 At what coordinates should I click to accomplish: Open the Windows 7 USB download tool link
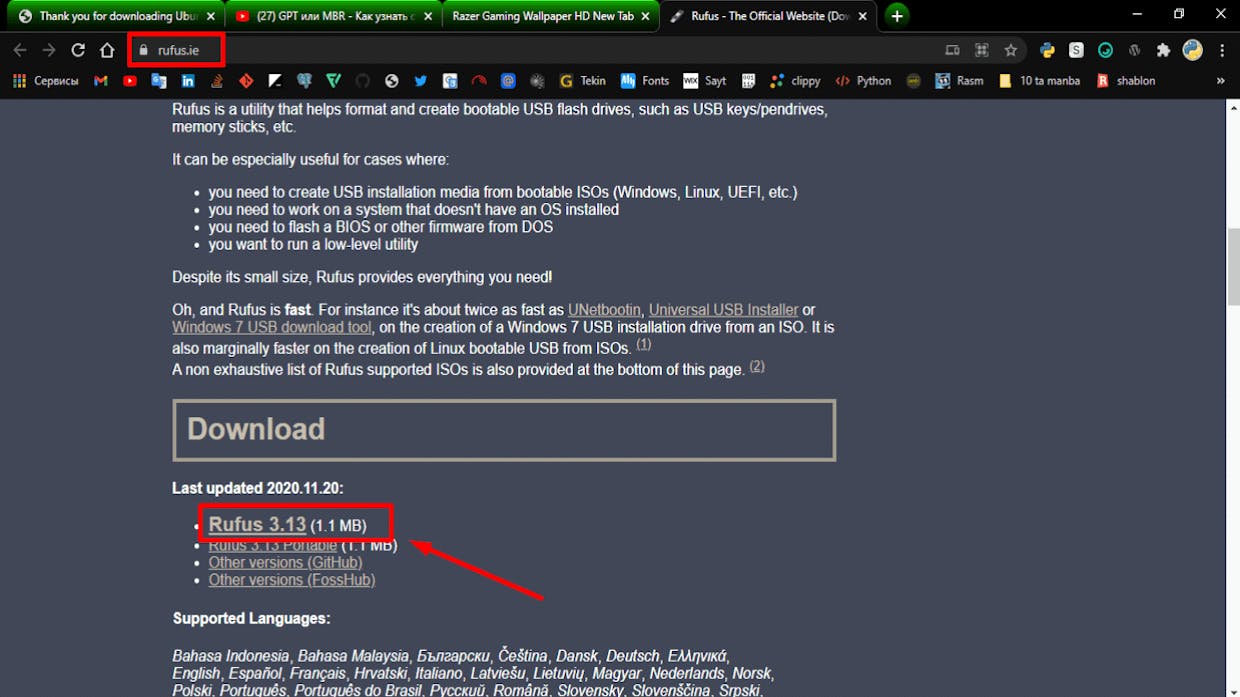(x=272, y=327)
